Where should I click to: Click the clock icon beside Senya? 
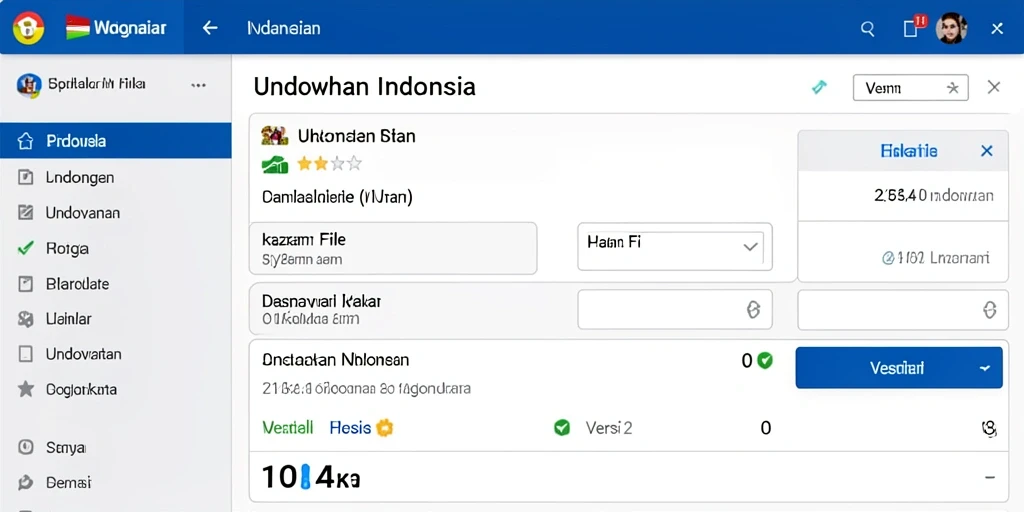pos(25,447)
